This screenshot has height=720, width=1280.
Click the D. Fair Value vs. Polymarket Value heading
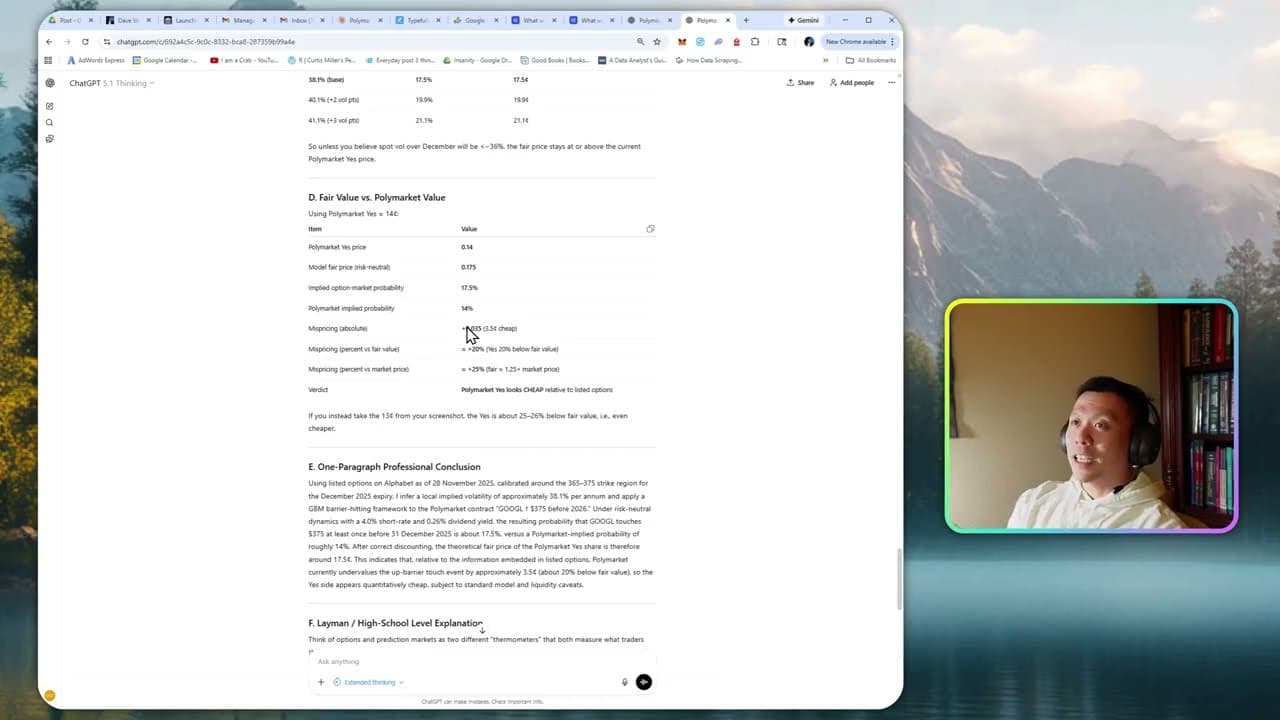point(377,197)
